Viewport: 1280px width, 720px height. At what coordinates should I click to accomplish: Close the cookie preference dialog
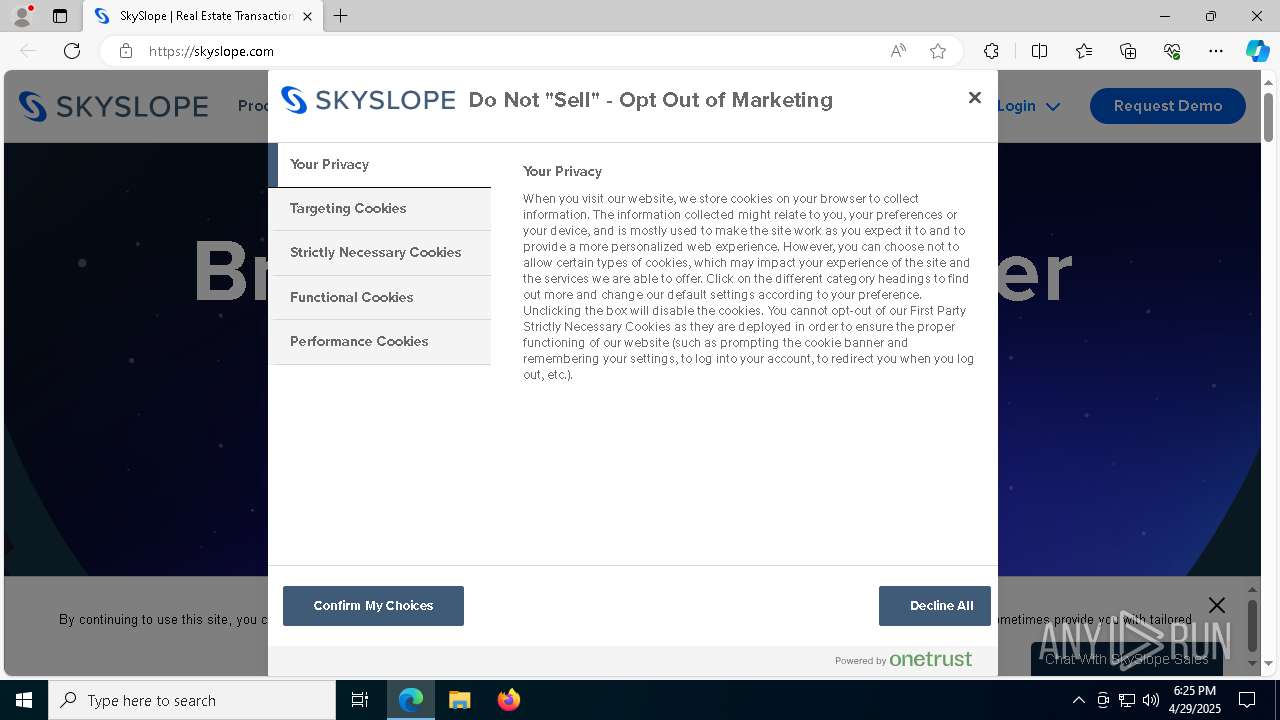tap(975, 98)
